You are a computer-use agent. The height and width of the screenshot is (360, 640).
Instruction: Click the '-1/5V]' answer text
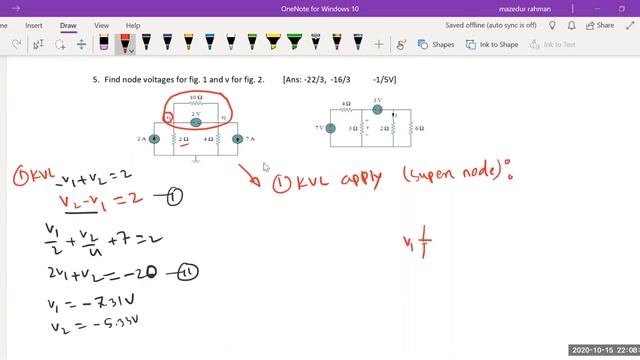click(384, 80)
